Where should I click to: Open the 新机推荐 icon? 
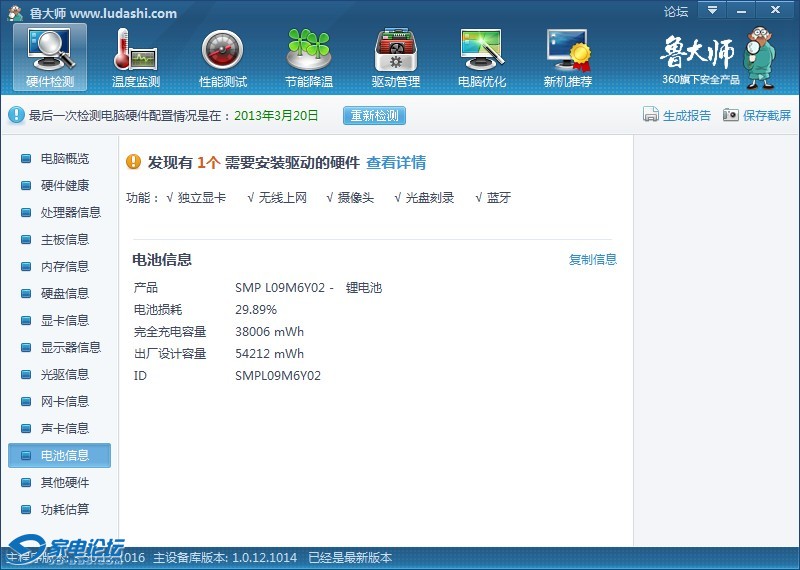tap(567, 50)
